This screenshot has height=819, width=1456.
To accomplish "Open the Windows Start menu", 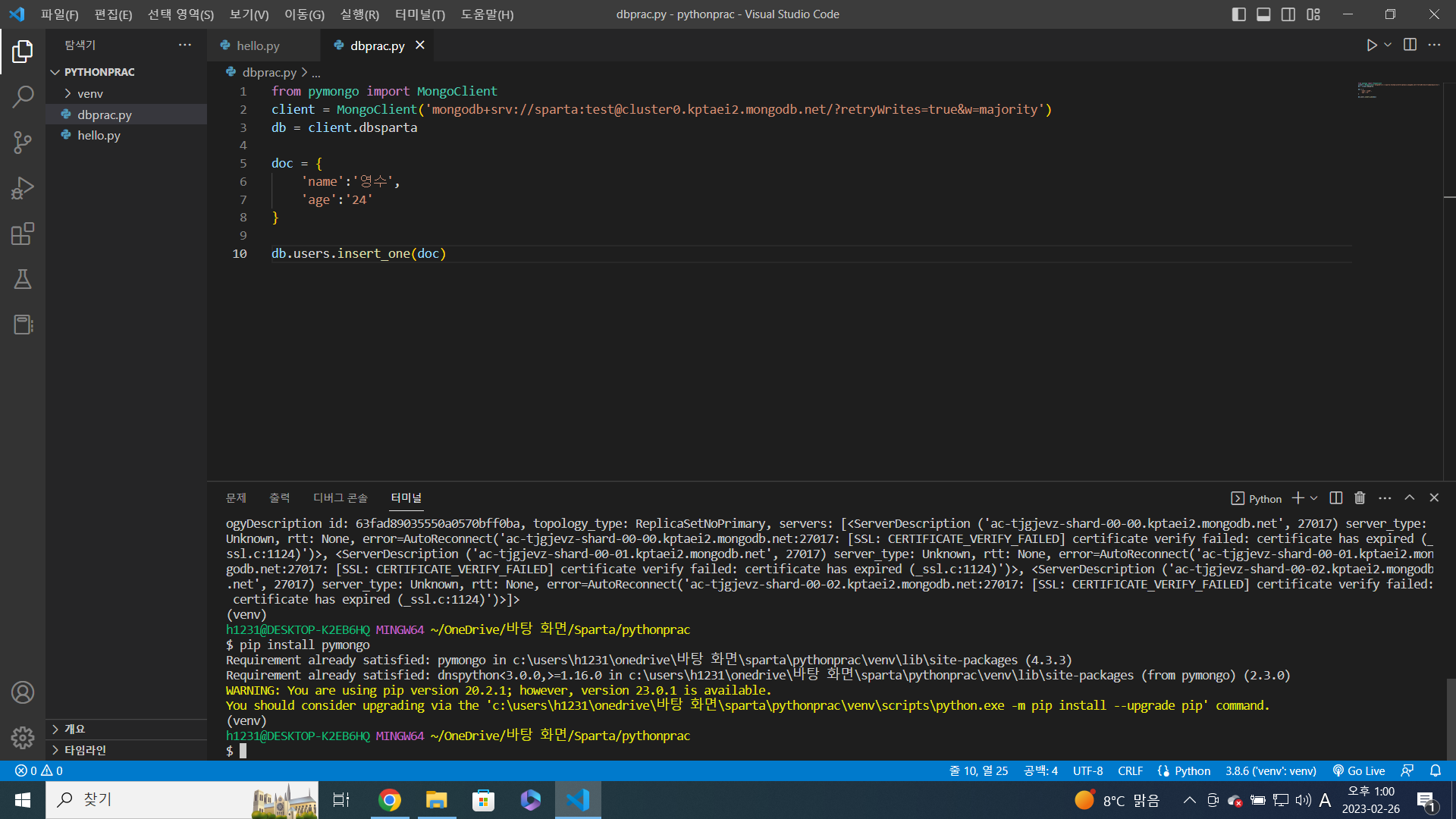I will point(23,800).
